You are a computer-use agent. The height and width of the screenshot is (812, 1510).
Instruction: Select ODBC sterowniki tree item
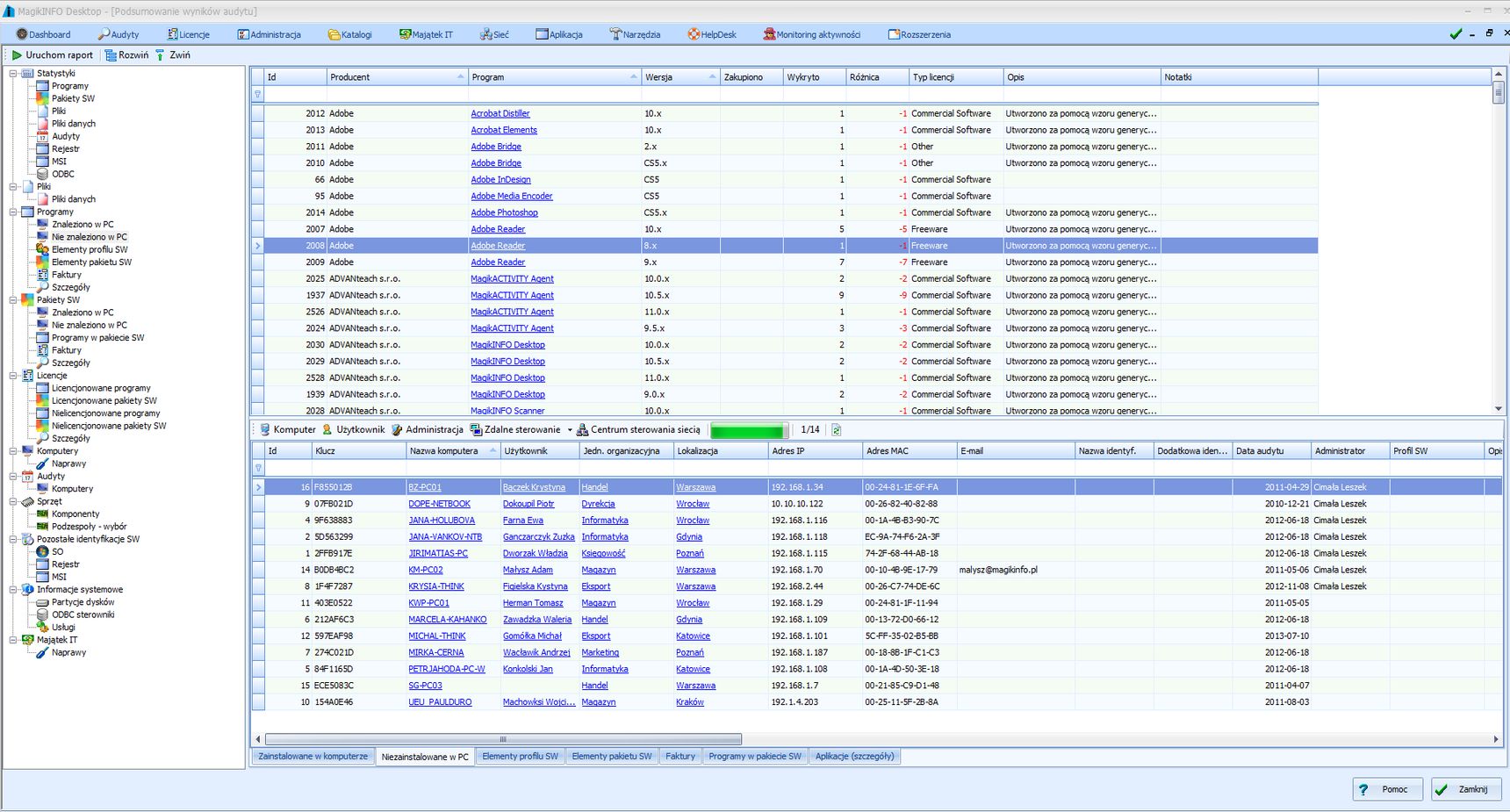[x=83, y=614]
